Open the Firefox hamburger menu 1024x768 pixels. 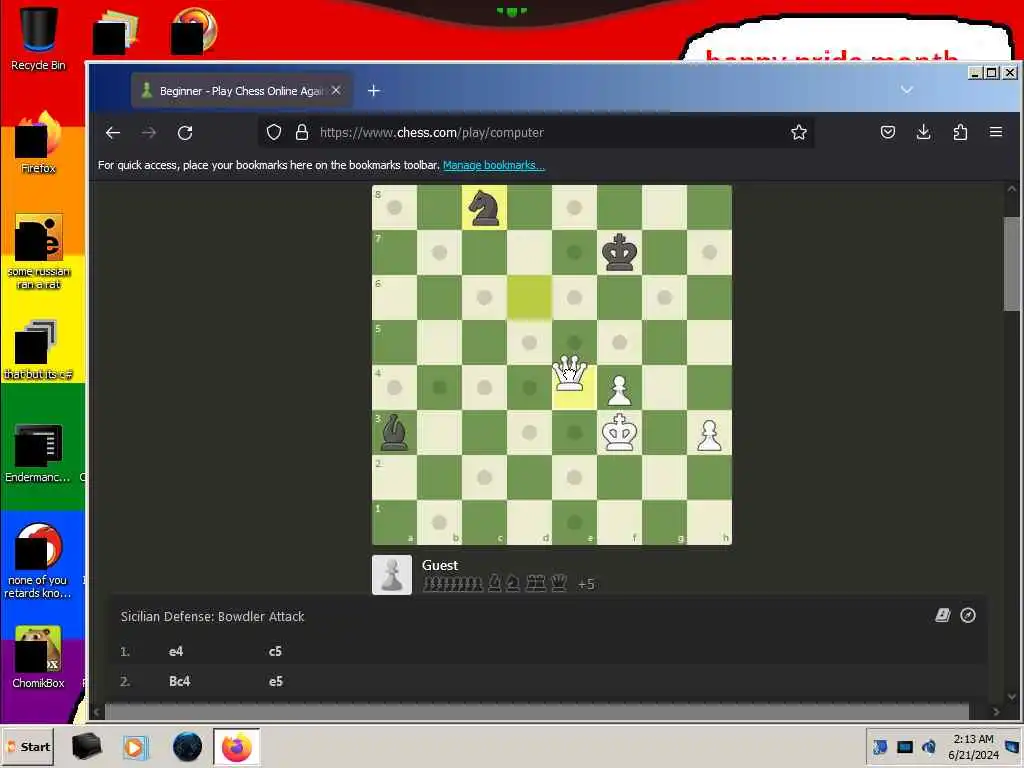coord(996,133)
